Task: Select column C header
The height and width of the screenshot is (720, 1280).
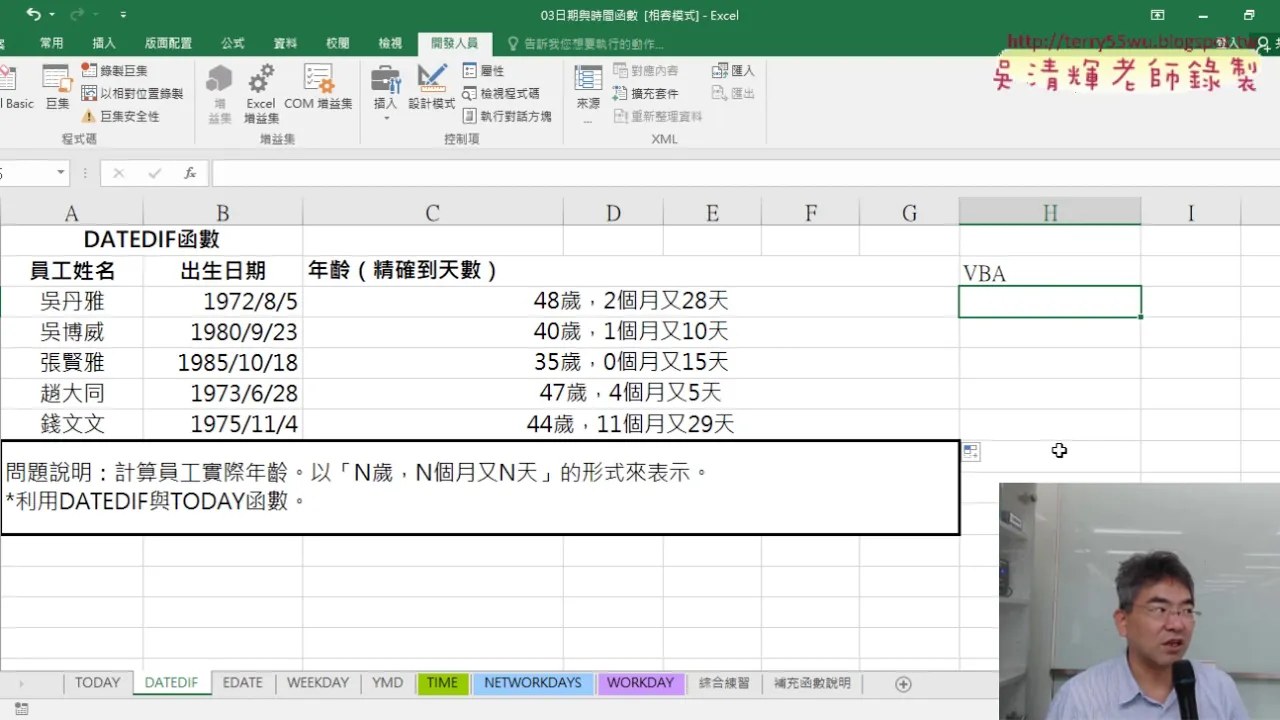Action: point(432,213)
